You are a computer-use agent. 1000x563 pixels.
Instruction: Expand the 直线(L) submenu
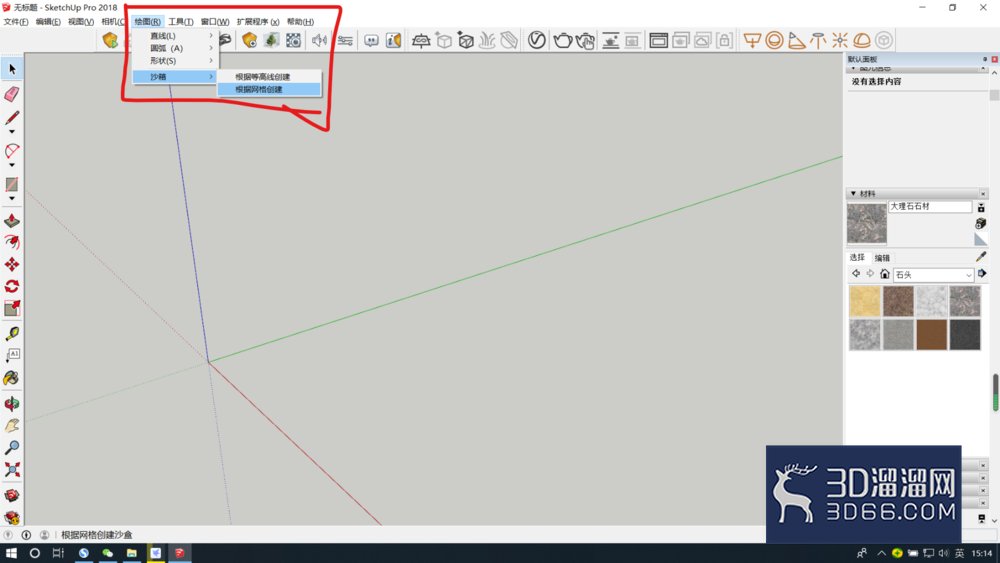tap(175, 36)
